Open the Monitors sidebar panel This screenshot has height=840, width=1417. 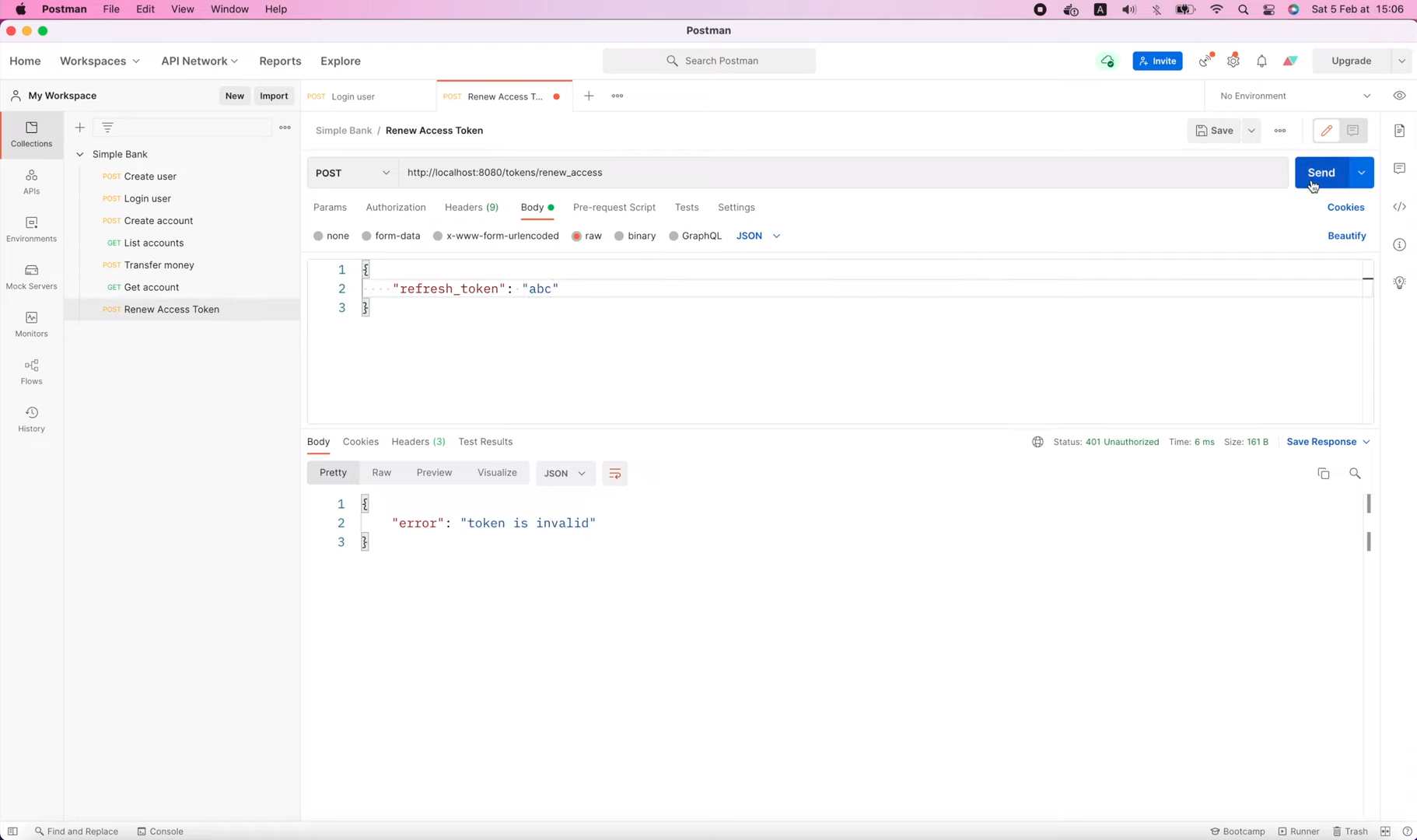(x=32, y=324)
